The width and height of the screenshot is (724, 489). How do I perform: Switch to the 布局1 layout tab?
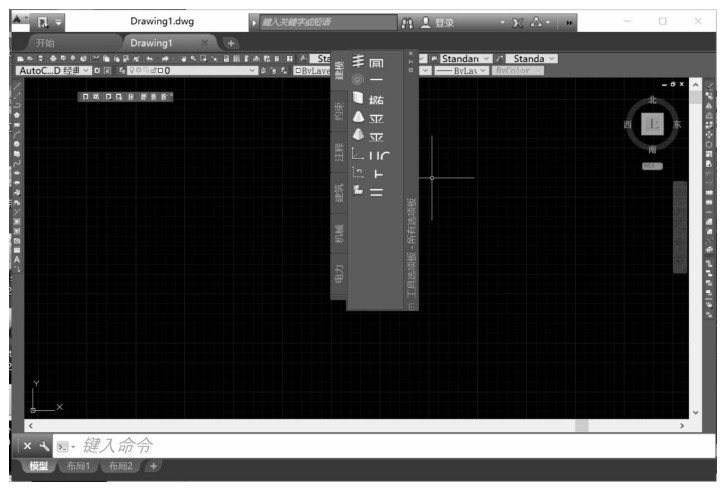pos(77,466)
